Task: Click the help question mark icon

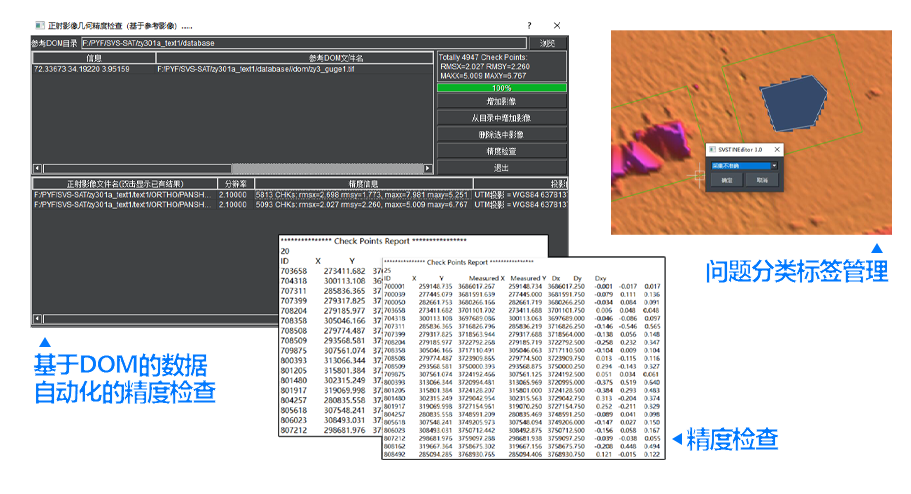Action: point(529,24)
